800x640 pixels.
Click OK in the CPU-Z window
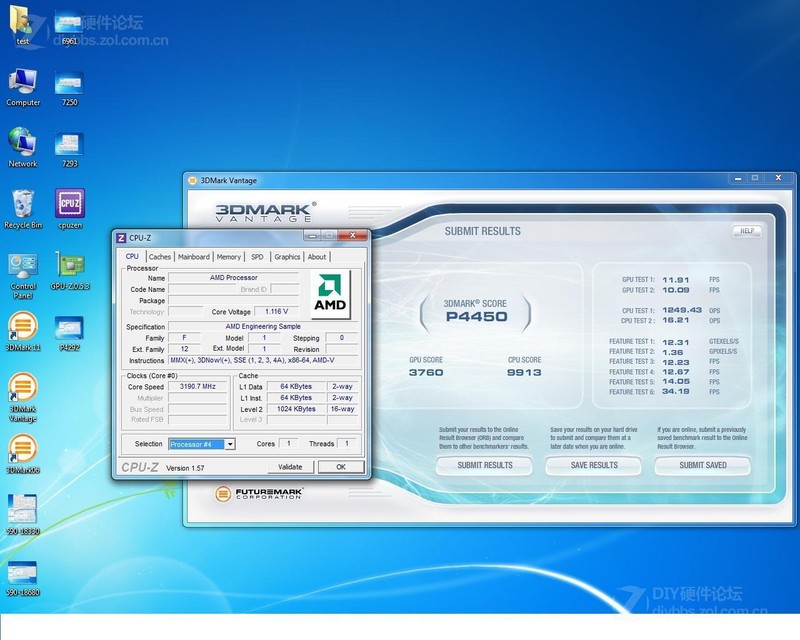click(341, 467)
